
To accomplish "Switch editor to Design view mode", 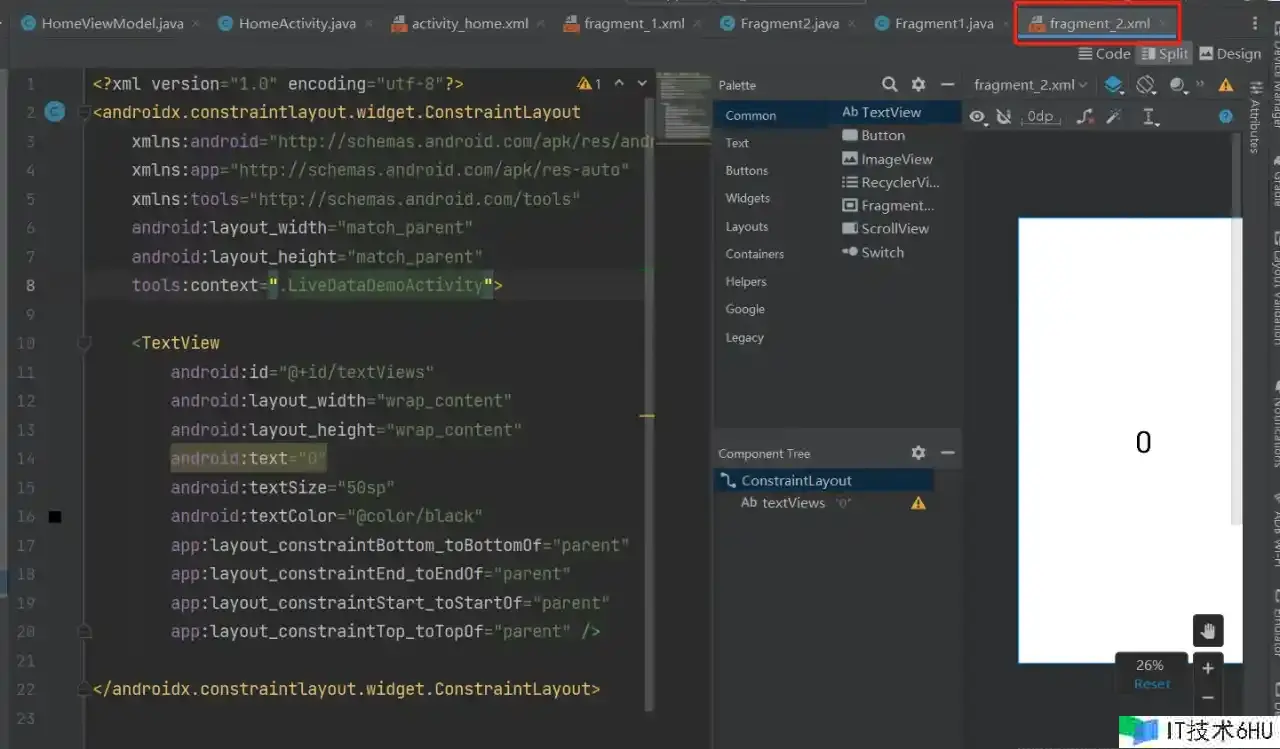I will 1230,54.
